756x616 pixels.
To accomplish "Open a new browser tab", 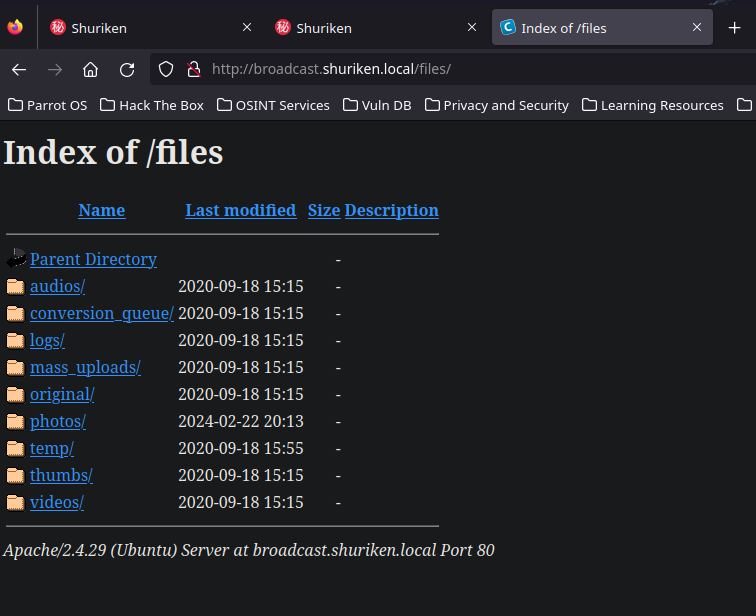I will point(734,28).
